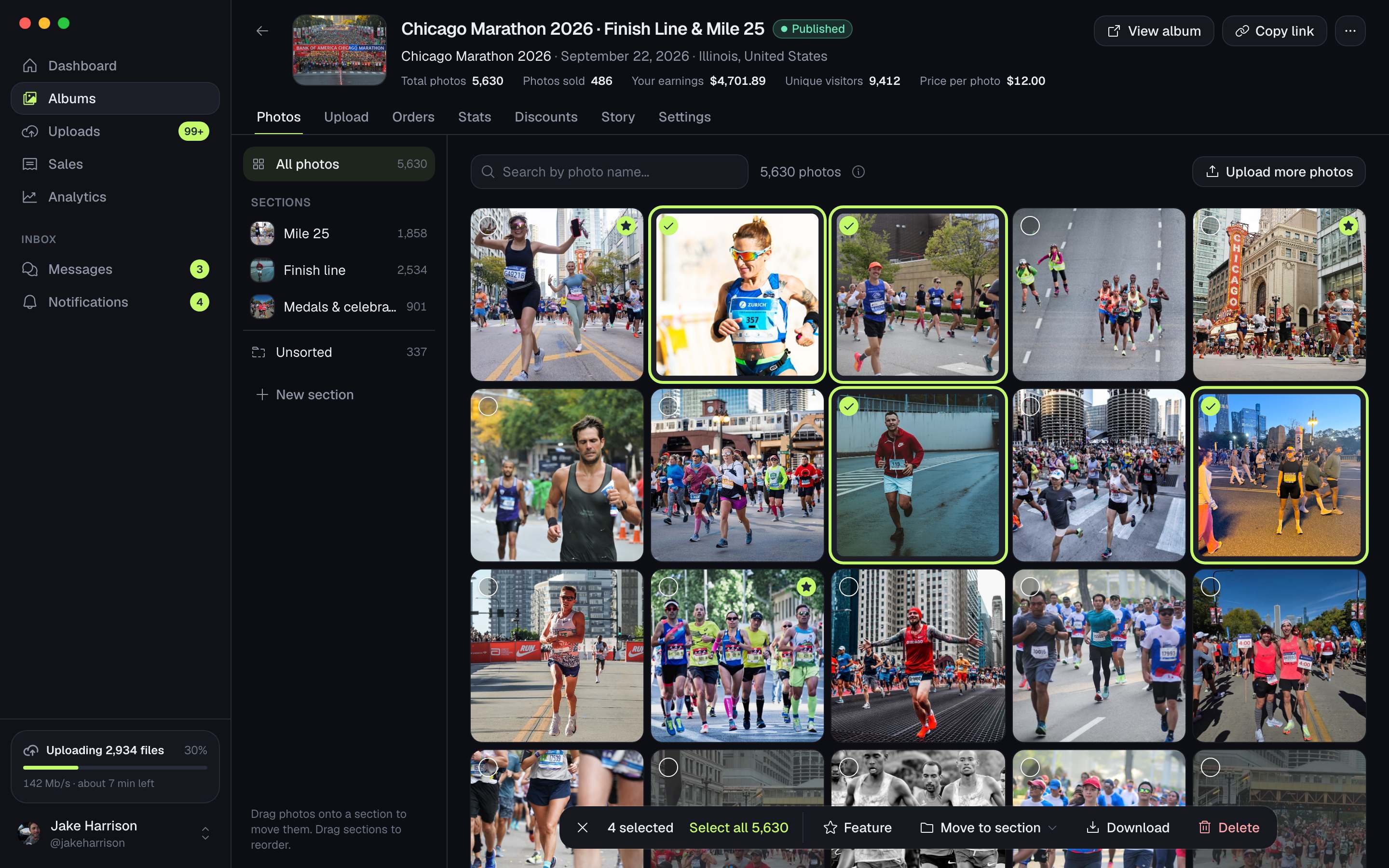The image size is (1389, 868).
Task: Click the Search by photo name field
Action: tap(609, 172)
